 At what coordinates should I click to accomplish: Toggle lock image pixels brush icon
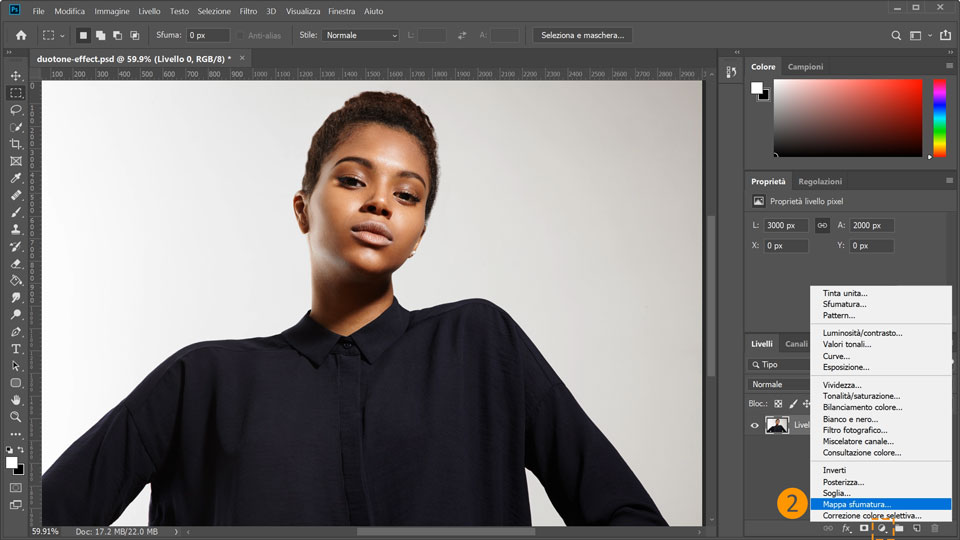[x=793, y=404]
